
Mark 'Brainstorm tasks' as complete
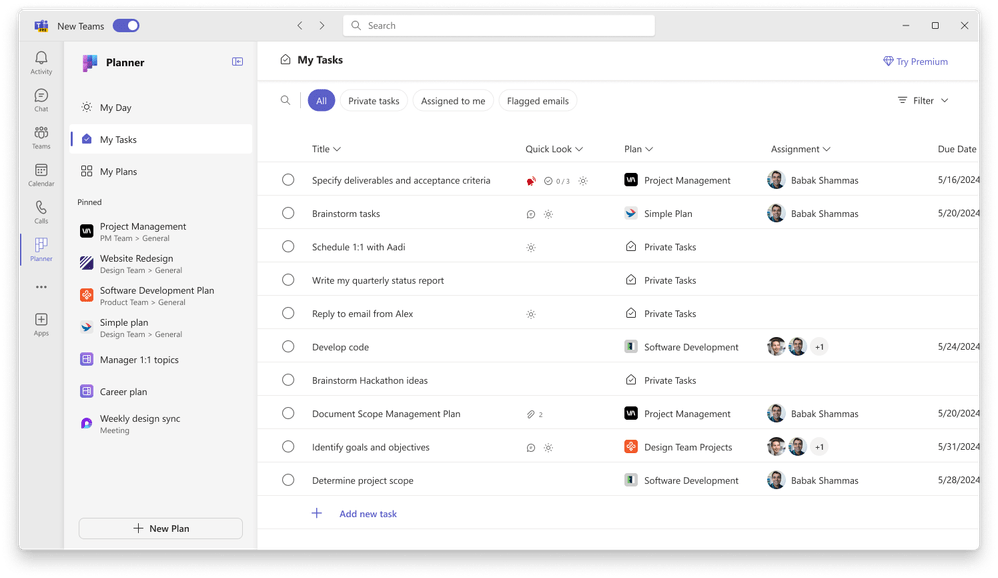288,213
